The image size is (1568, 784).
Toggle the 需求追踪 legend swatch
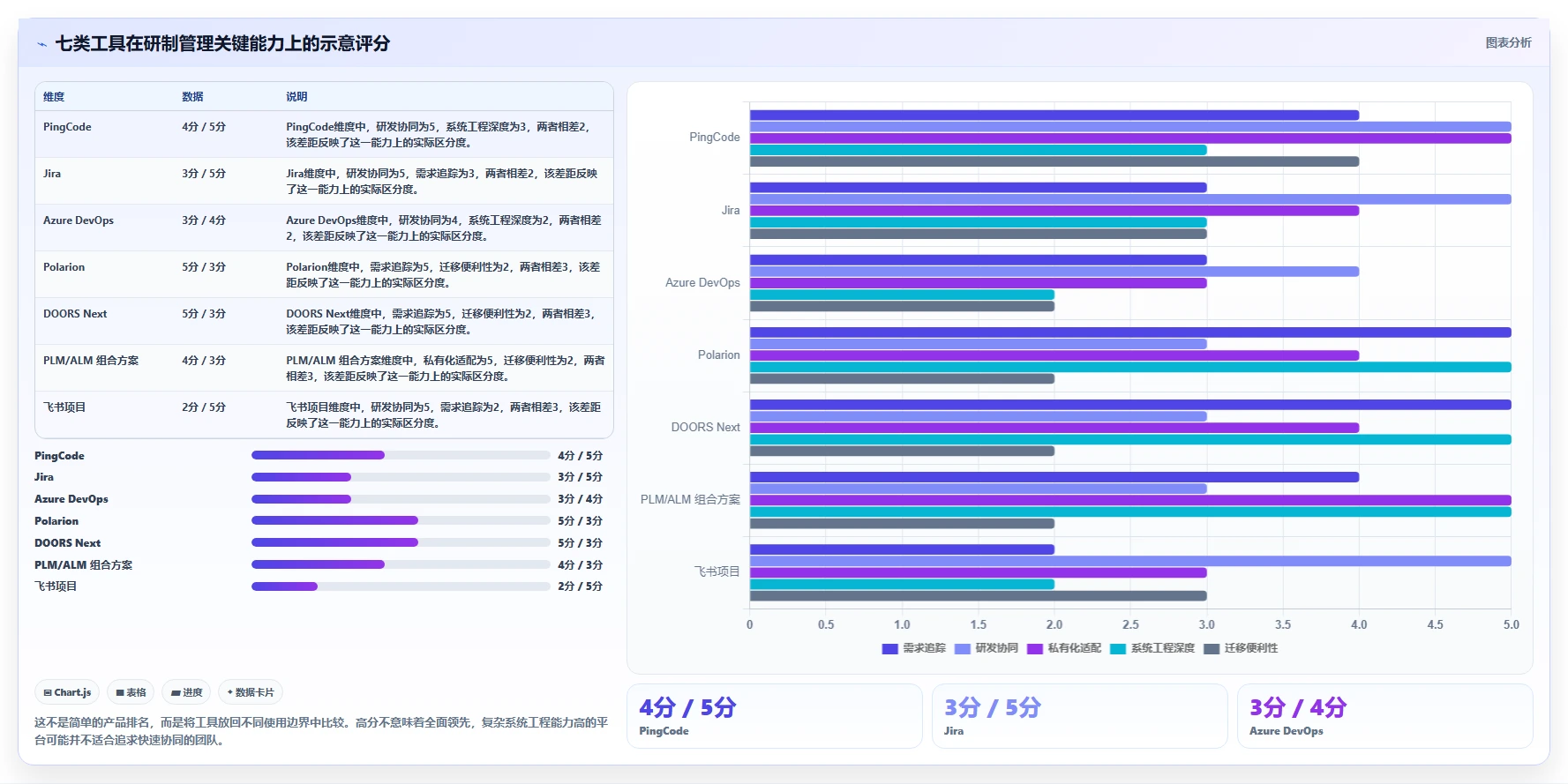pyautogui.click(x=889, y=648)
